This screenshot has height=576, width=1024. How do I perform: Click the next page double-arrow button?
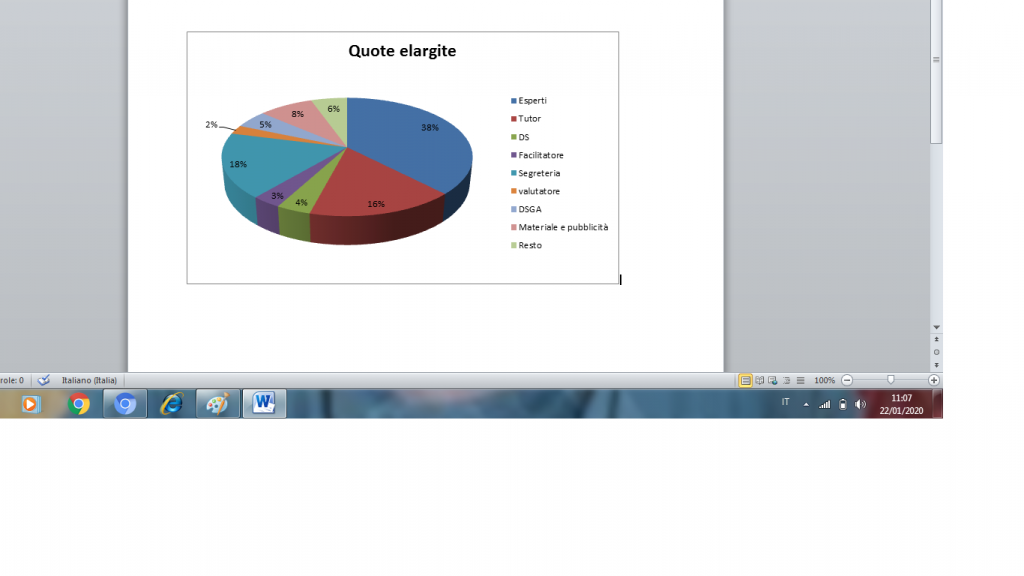tap(936, 365)
